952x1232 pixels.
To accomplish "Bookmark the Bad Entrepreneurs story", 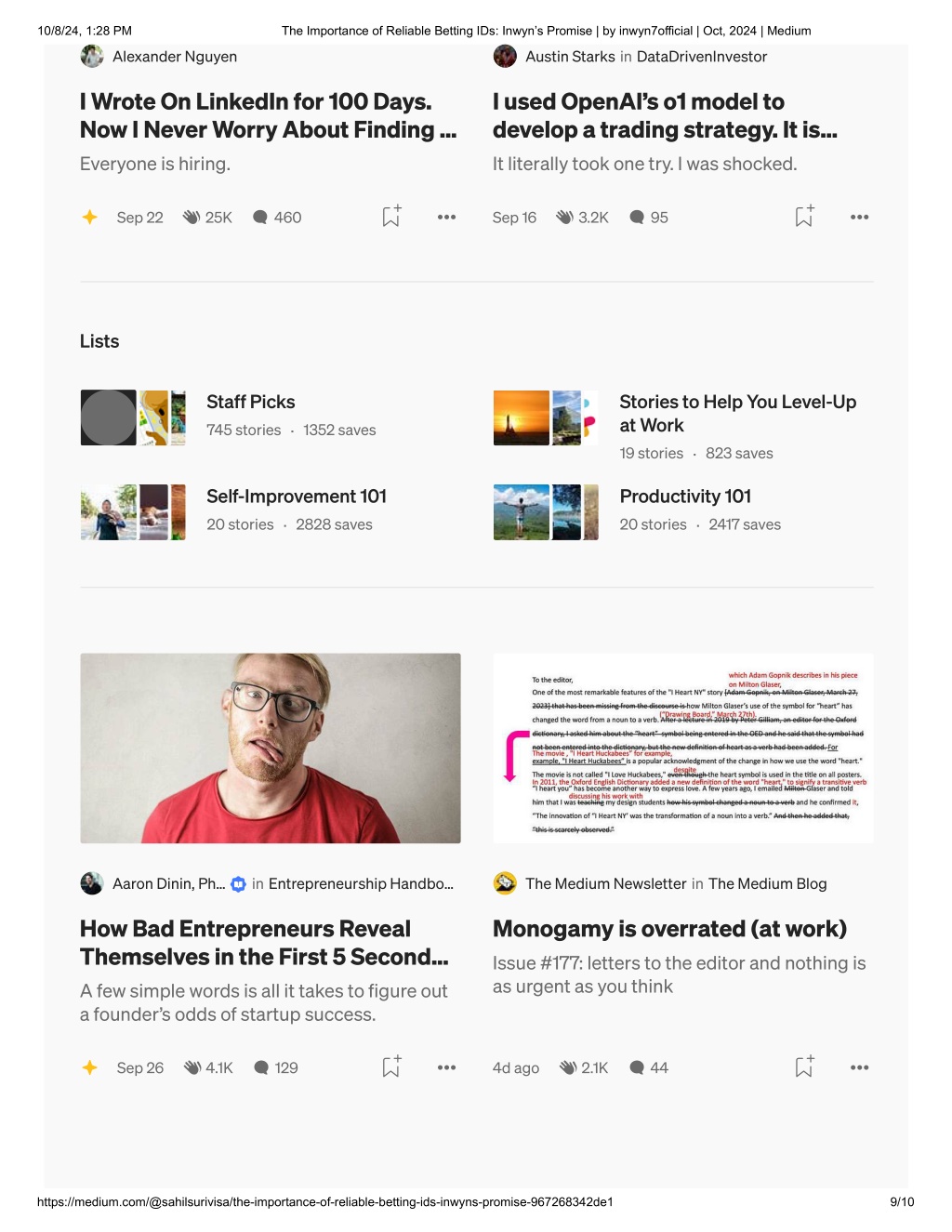I will 391,1066.
